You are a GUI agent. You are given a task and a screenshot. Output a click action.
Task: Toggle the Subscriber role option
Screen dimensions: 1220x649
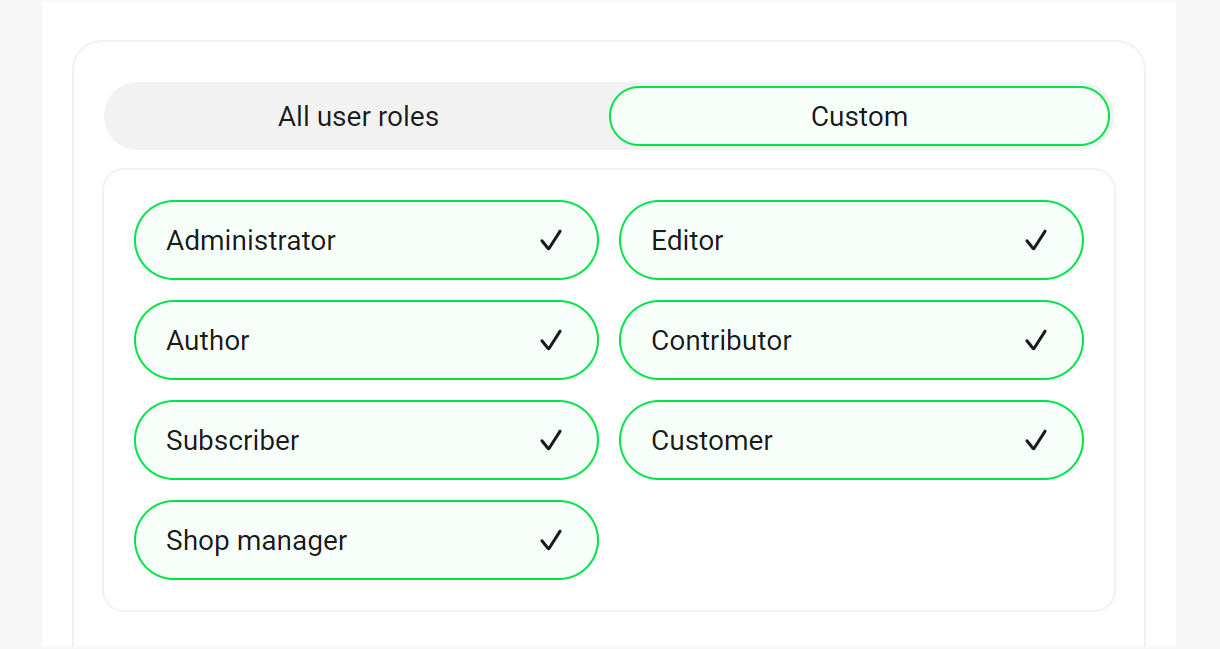tap(366, 440)
